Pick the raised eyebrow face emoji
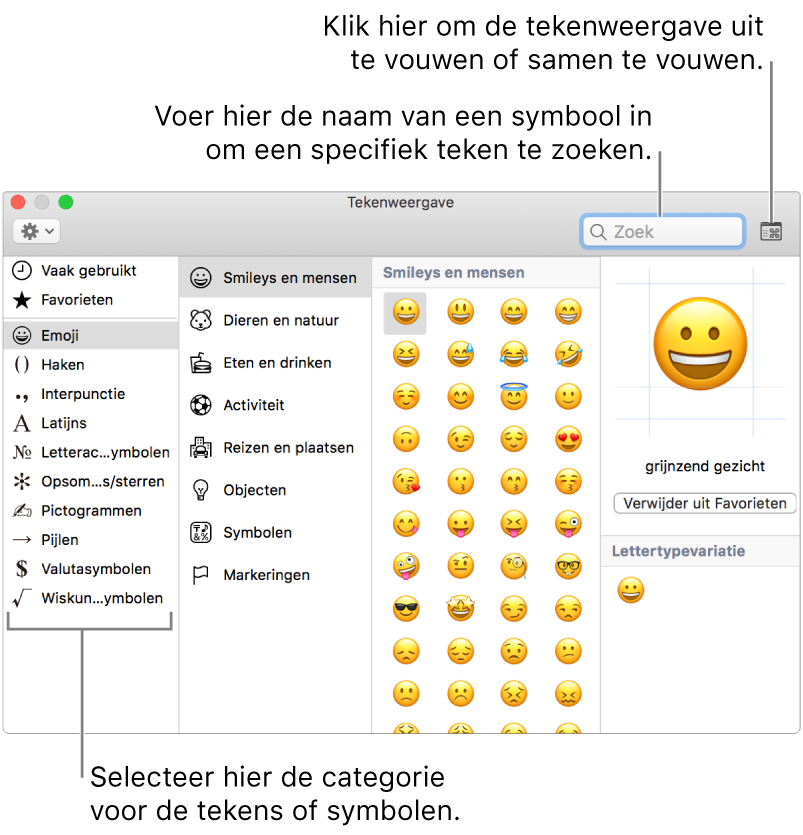The image size is (803, 835). click(460, 567)
